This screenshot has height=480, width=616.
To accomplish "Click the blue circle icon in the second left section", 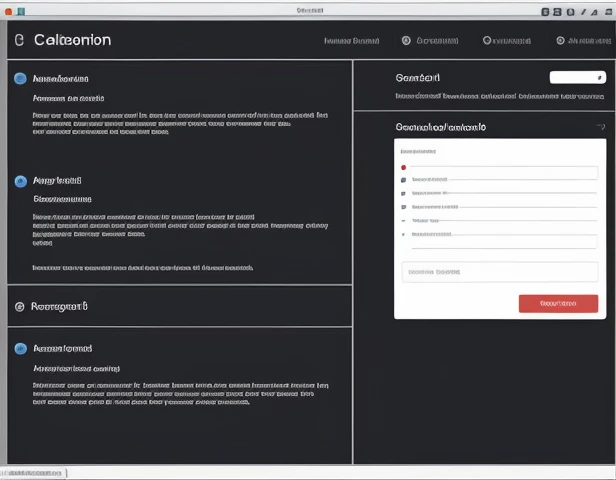I will pos(20,181).
